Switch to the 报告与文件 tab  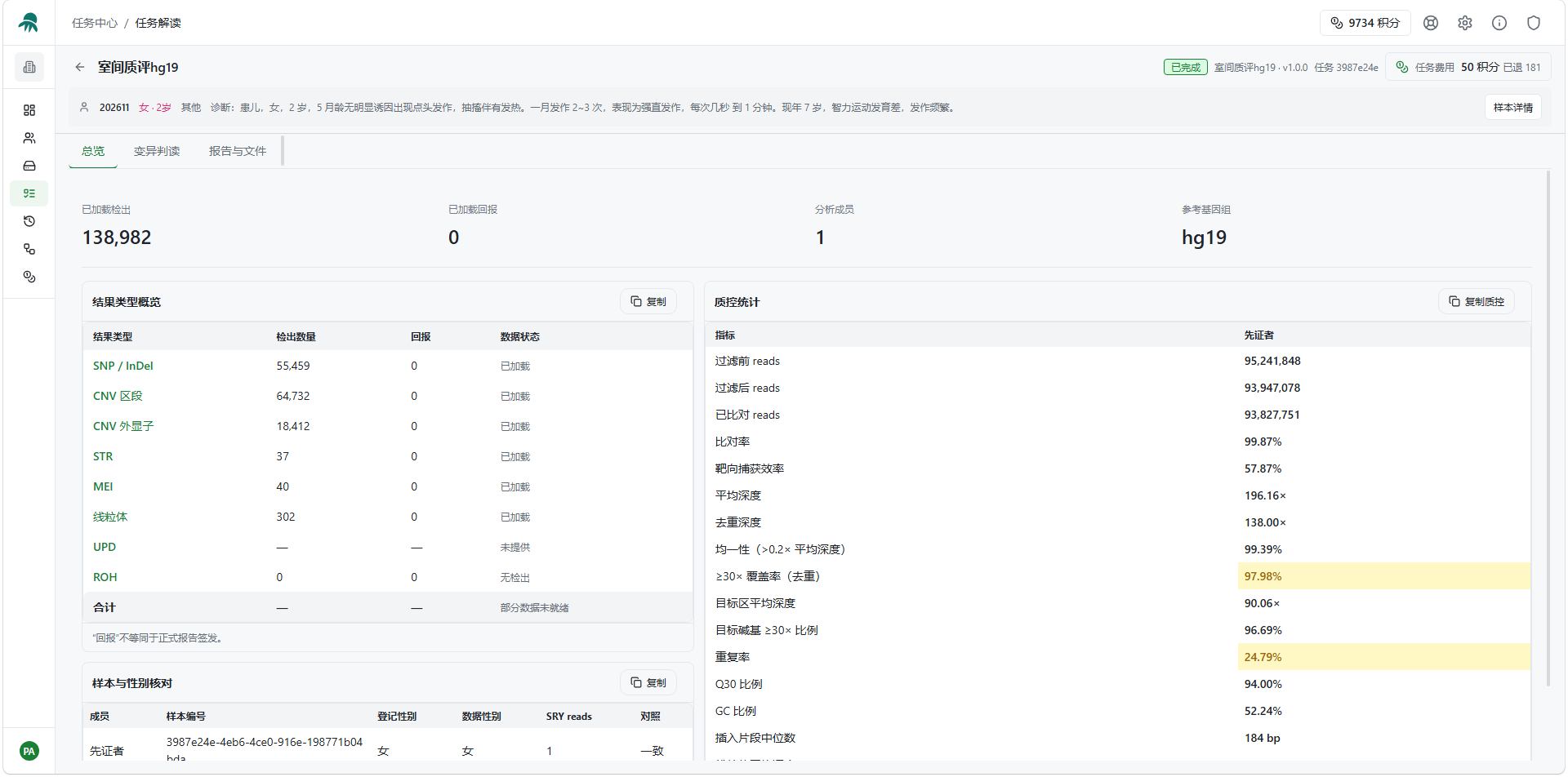pyautogui.click(x=238, y=151)
